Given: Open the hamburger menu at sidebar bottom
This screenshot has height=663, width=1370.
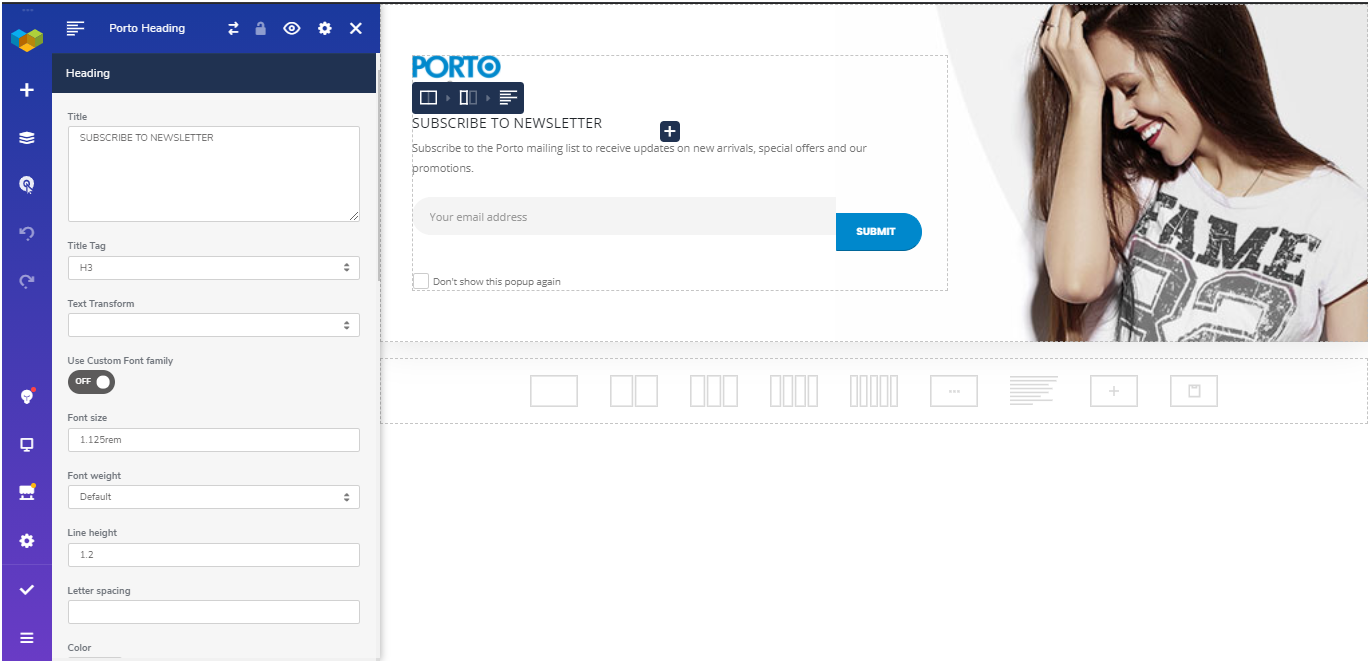Looking at the screenshot, I should pos(27,638).
